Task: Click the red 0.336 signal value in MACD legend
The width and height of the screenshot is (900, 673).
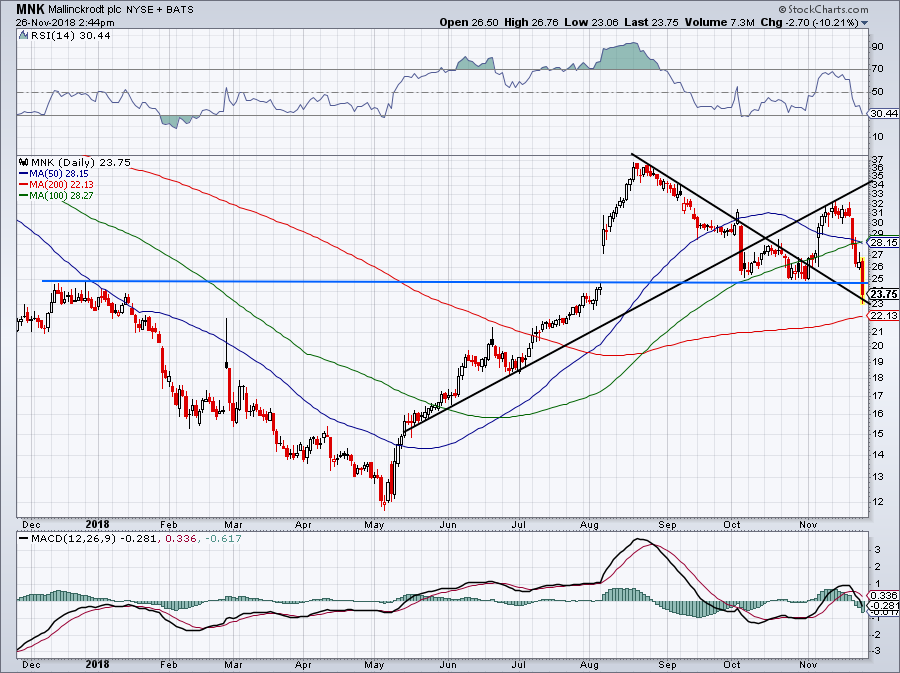Action: point(179,539)
